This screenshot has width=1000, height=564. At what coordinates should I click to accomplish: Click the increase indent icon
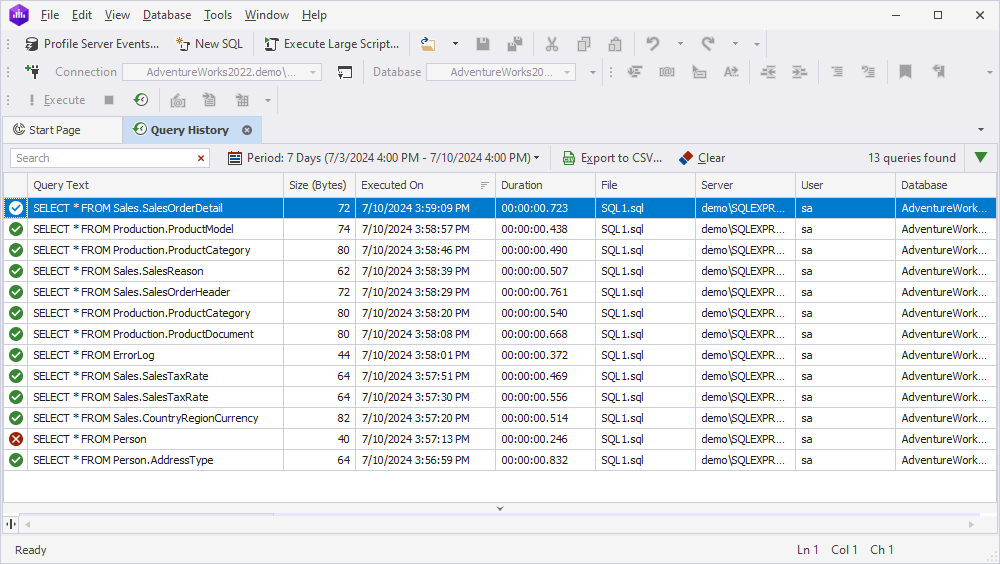[x=800, y=71]
